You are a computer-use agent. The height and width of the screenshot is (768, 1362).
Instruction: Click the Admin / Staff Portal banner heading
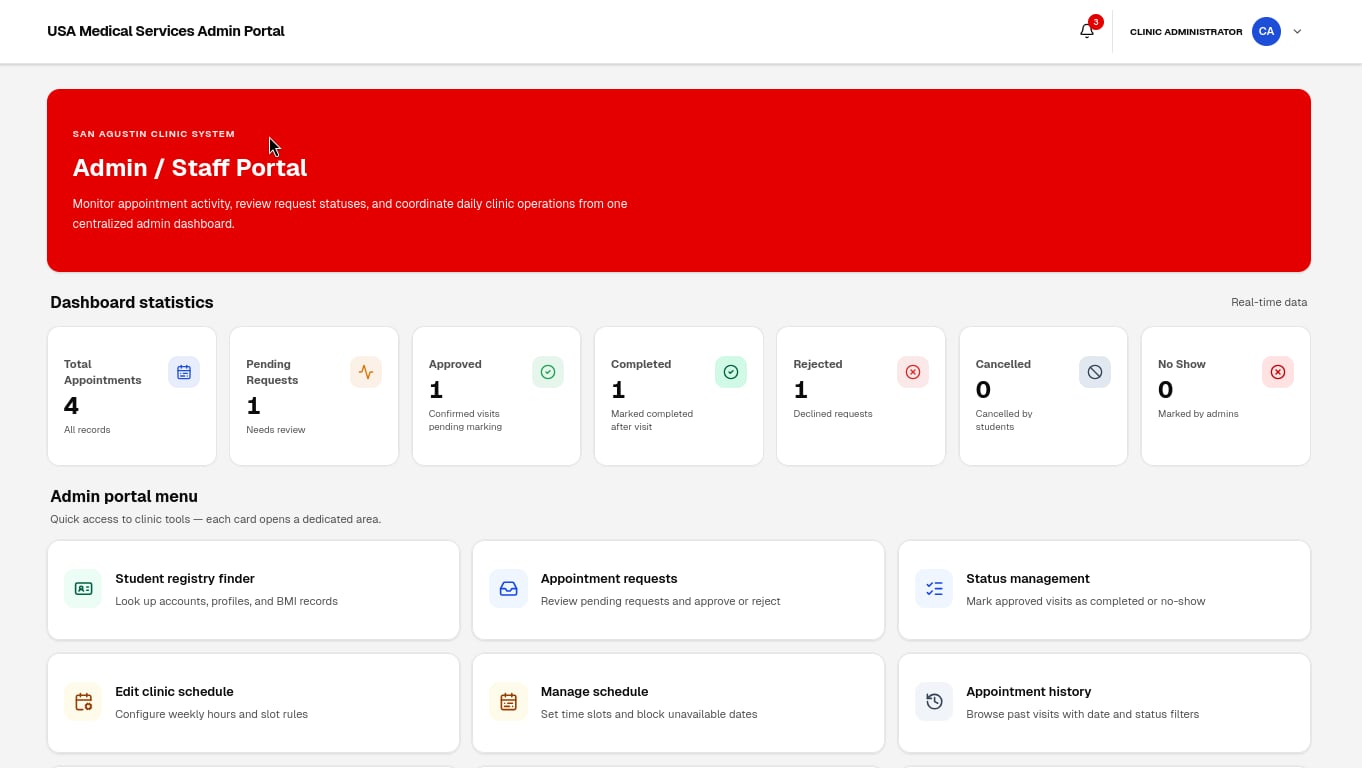click(190, 168)
